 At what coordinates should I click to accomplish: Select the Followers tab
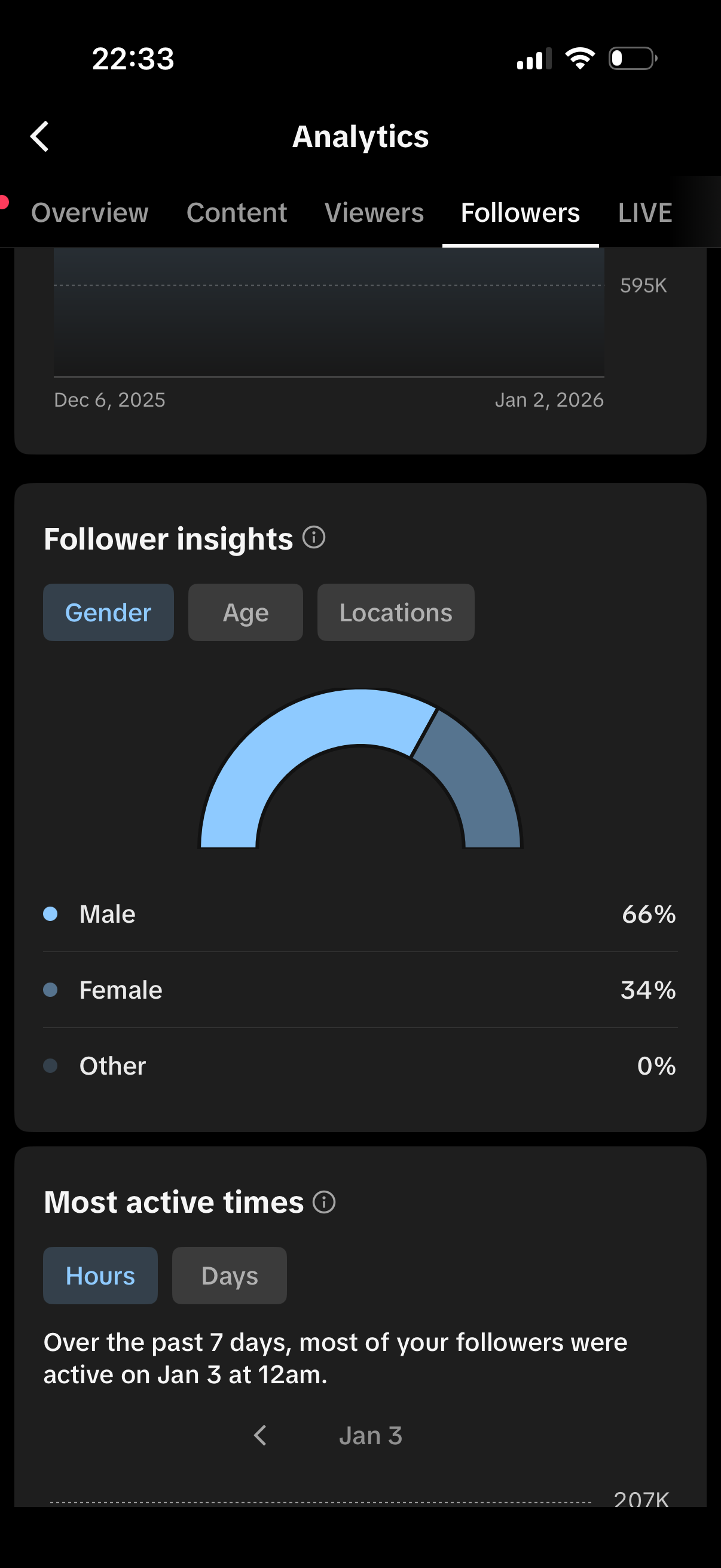click(520, 213)
